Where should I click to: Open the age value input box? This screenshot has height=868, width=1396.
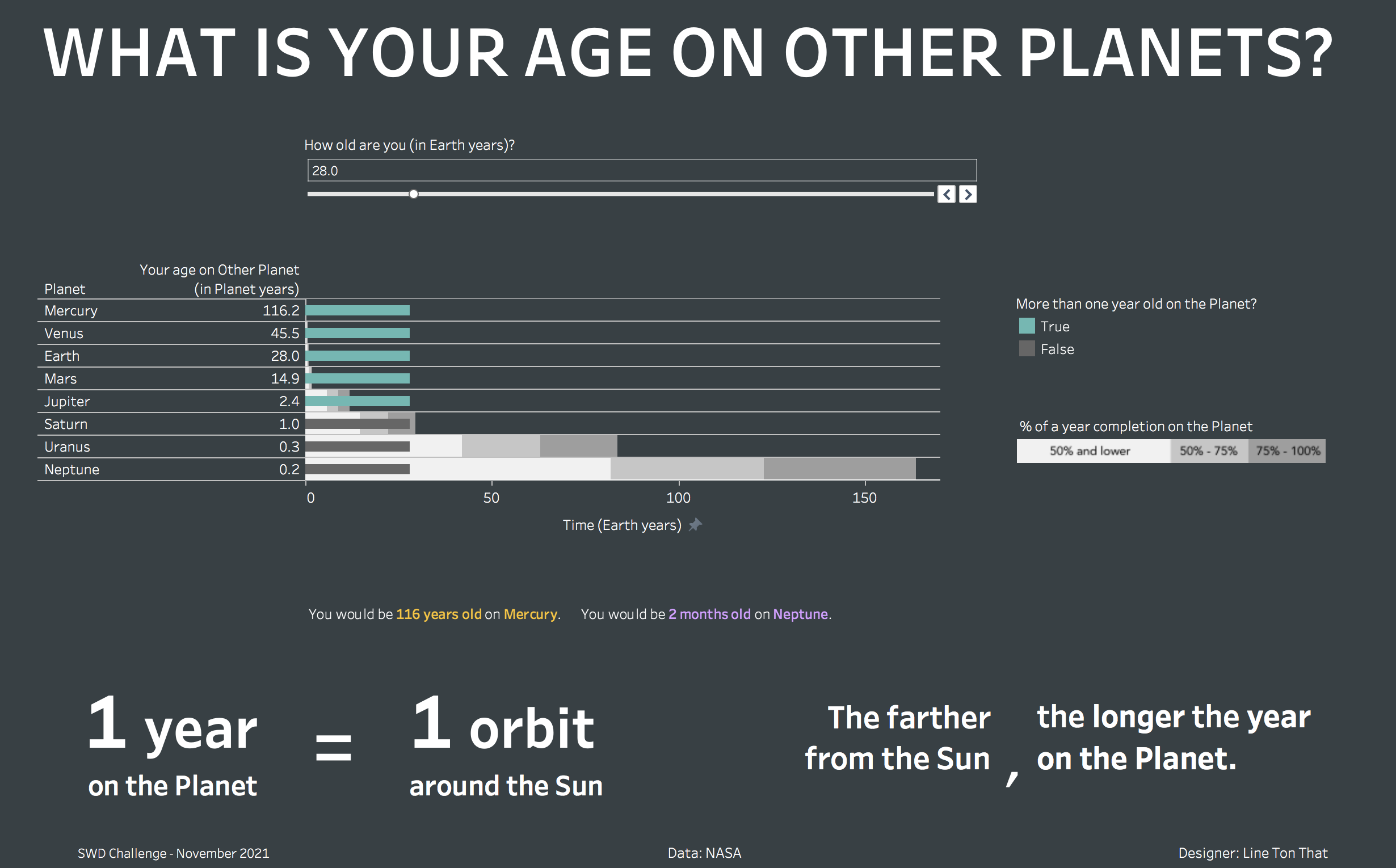[x=640, y=171]
